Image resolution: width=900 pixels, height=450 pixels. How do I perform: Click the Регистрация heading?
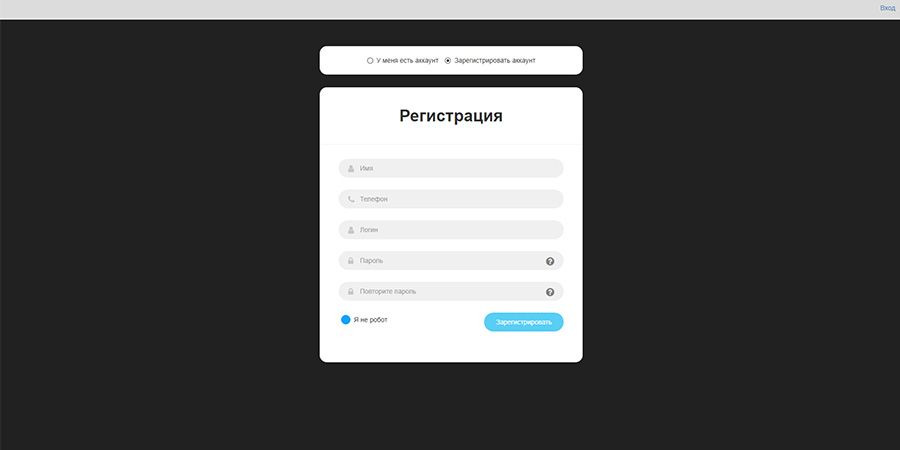tap(451, 116)
